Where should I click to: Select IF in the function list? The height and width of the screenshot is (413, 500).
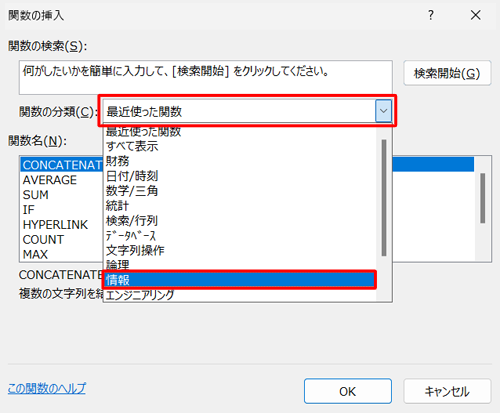[x=62, y=210]
